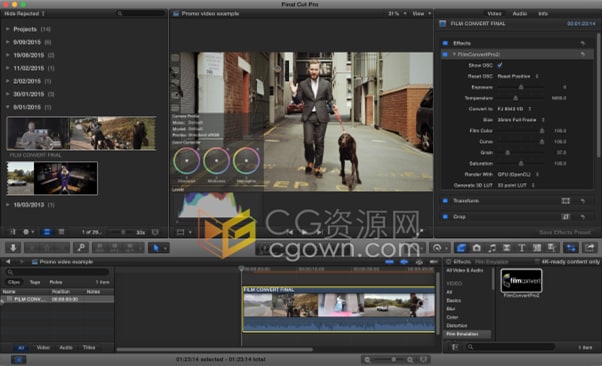The image size is (602, 366).
Task: Open the Retime speed menu icon
Action: tap(437, 248)
